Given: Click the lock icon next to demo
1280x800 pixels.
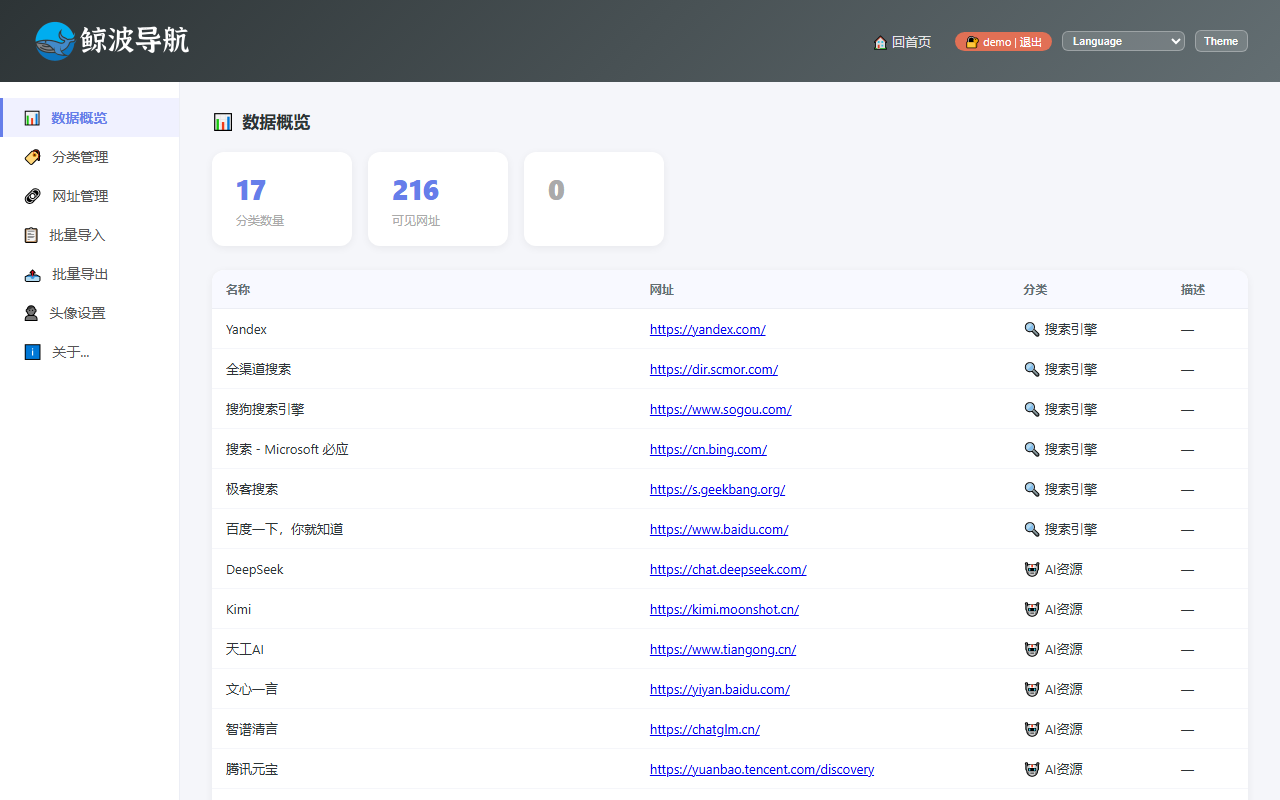Looking at the screenshot, I should pos(971,42).
